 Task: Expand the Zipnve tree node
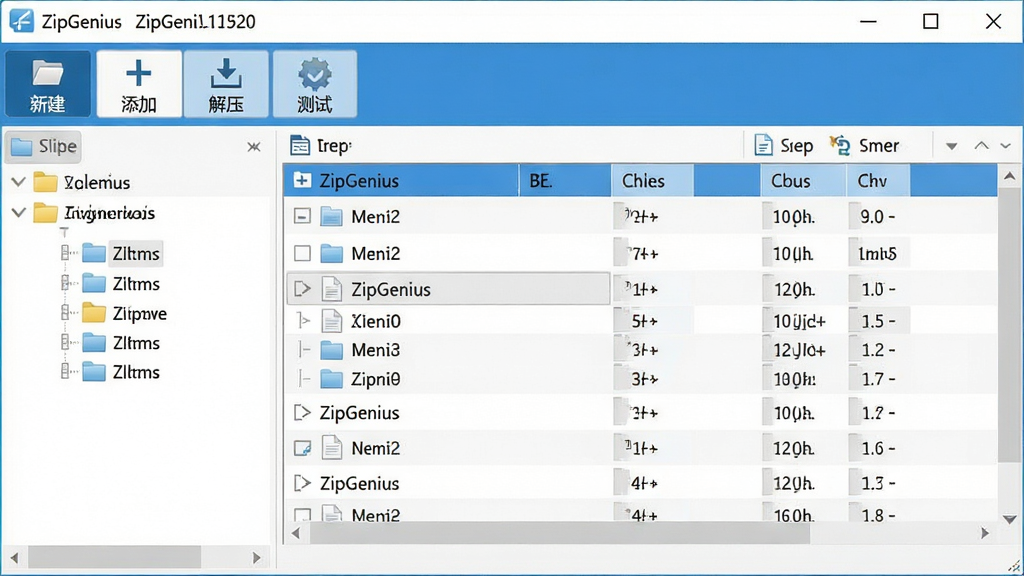[65, 313]
